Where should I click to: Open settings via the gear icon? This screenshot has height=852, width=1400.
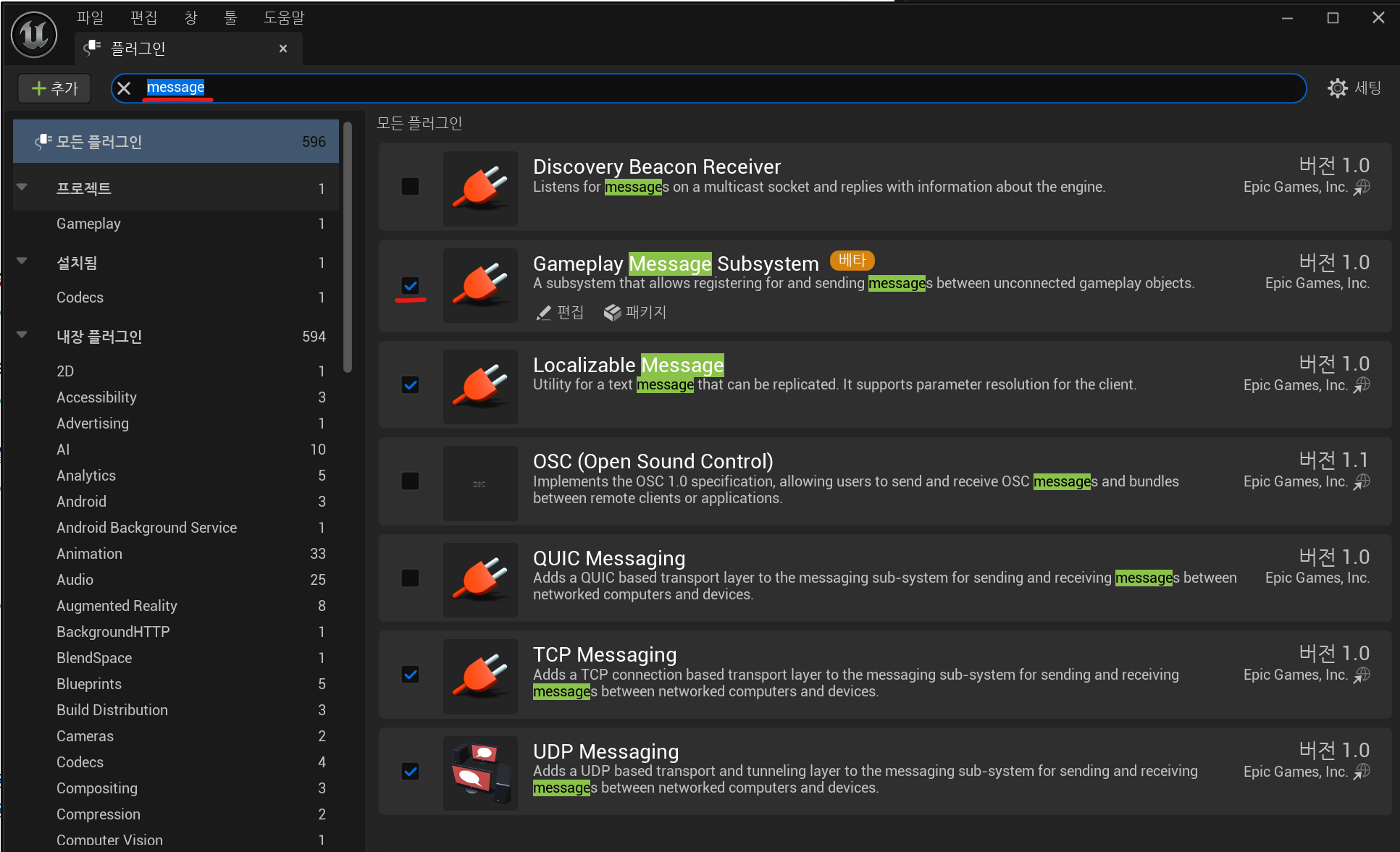coord(1337,88)
